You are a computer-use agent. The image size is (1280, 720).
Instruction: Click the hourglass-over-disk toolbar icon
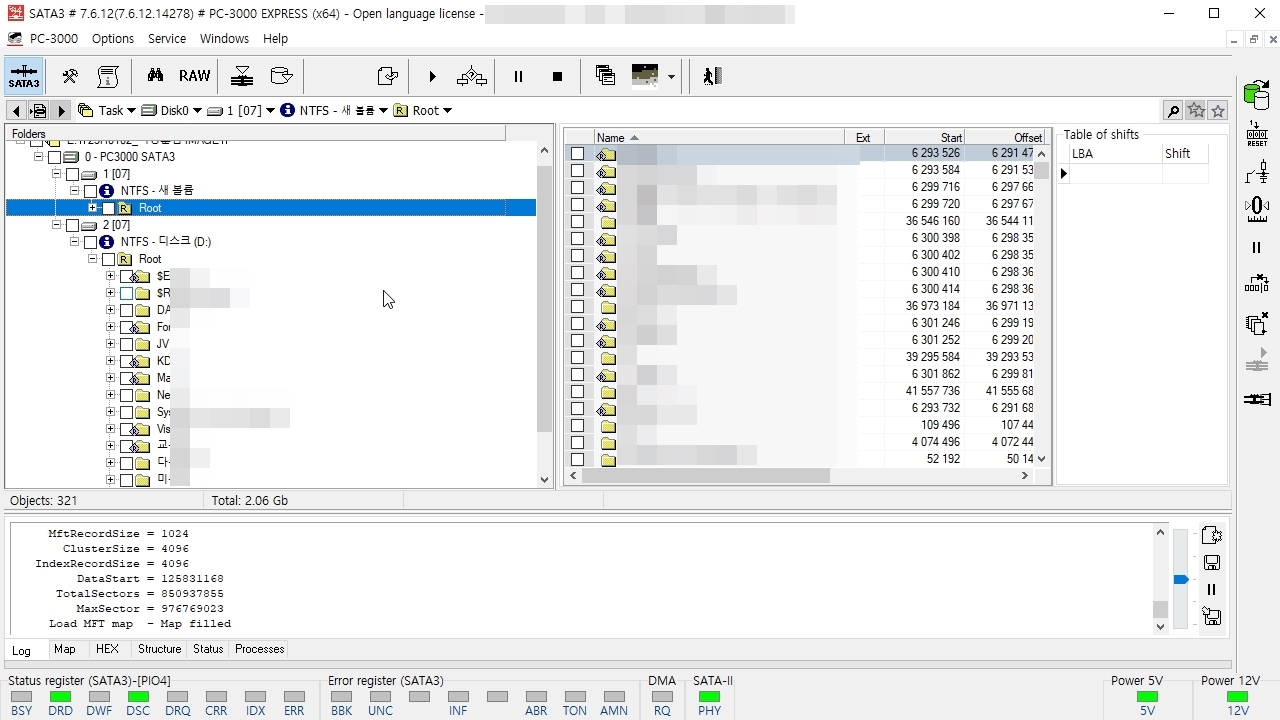242,76
